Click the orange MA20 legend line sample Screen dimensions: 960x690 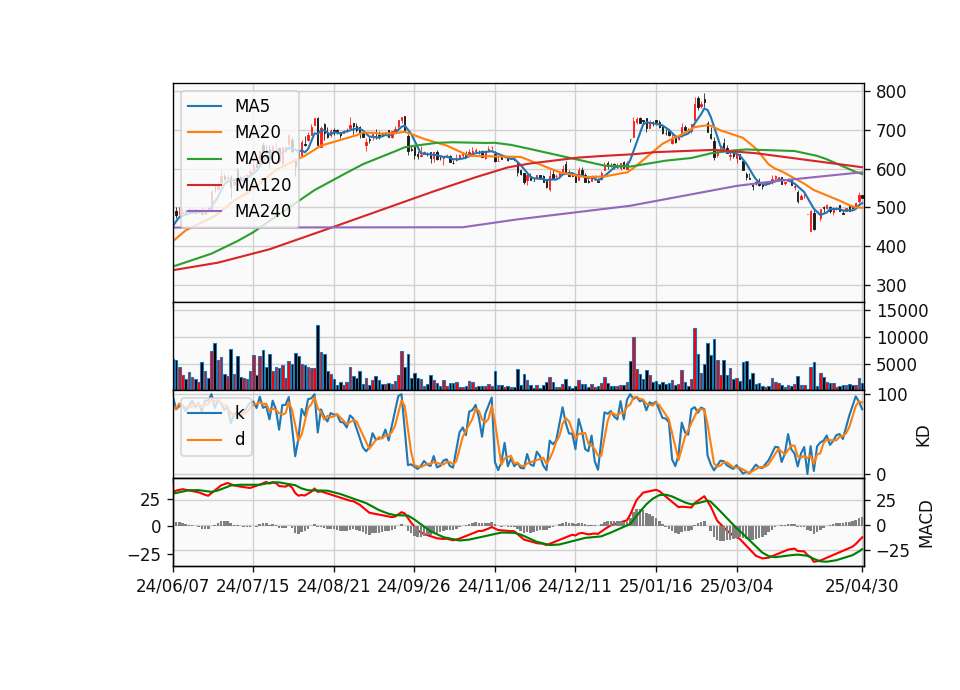(x=204, y=132)
